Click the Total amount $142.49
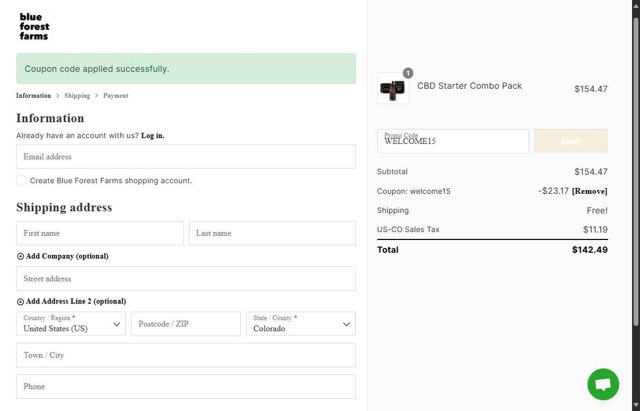This screenshot has width=640, height=411. [x=589, y=250]
